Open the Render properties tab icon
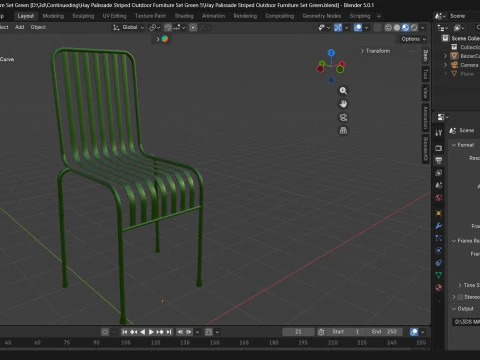480x360 pixels. pyautogui.click(x=439, y=148)
